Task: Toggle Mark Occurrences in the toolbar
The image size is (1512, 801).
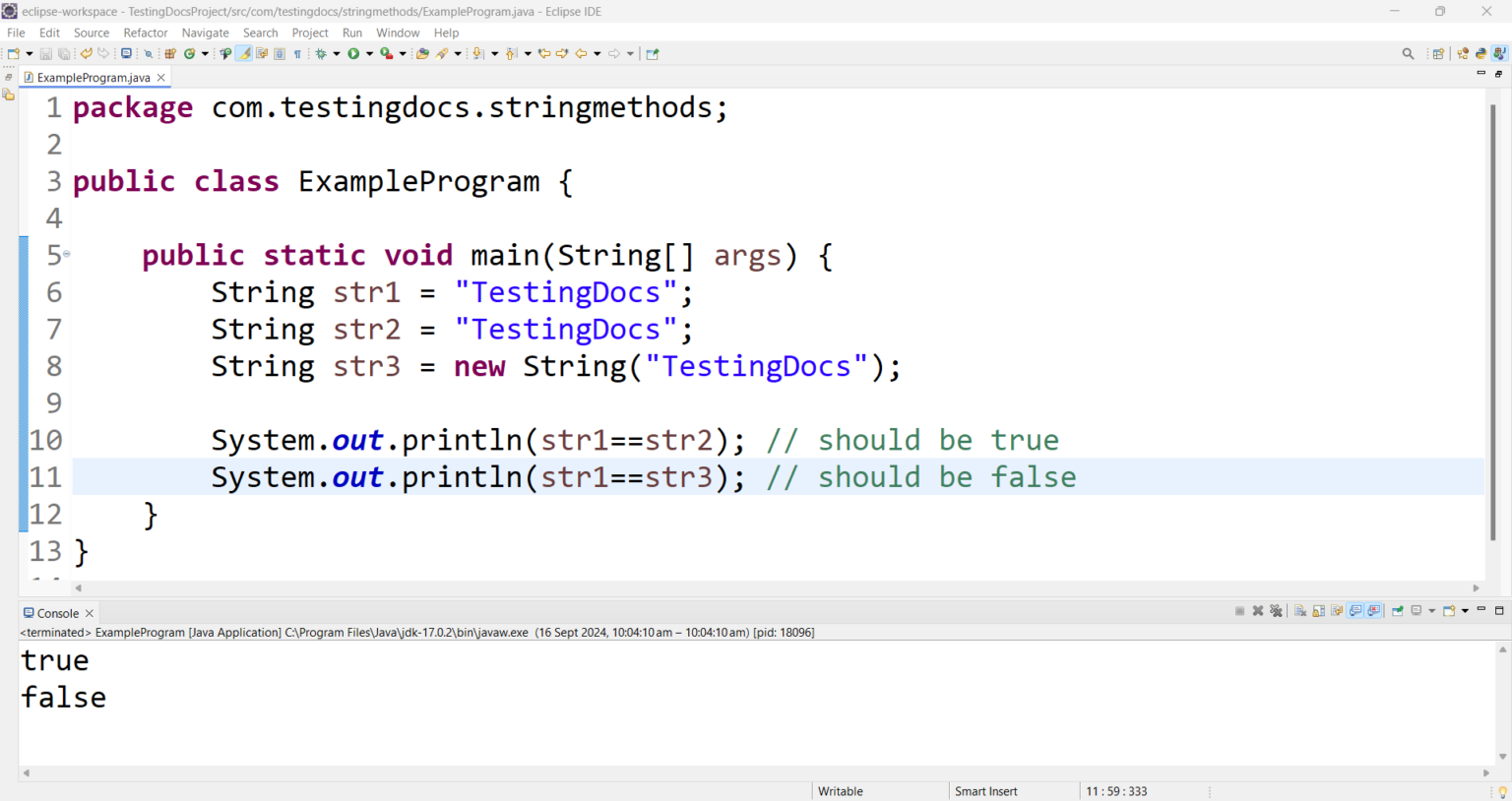Action: coord(242,53)
